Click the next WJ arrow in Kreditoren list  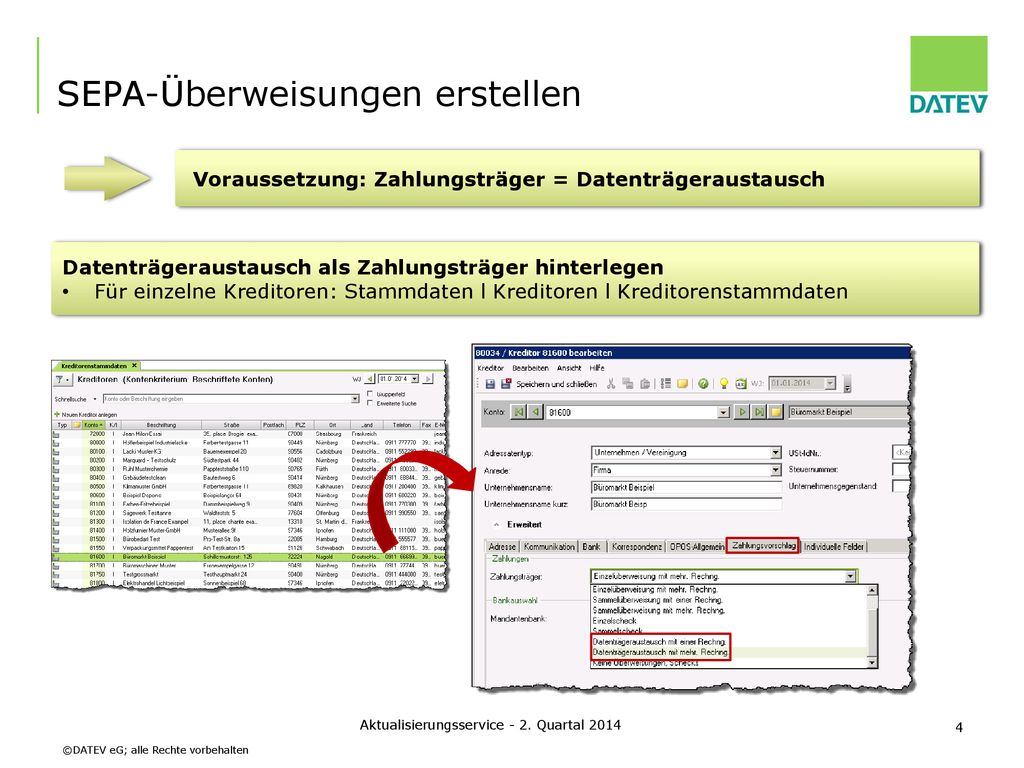(x=428, y=379)
